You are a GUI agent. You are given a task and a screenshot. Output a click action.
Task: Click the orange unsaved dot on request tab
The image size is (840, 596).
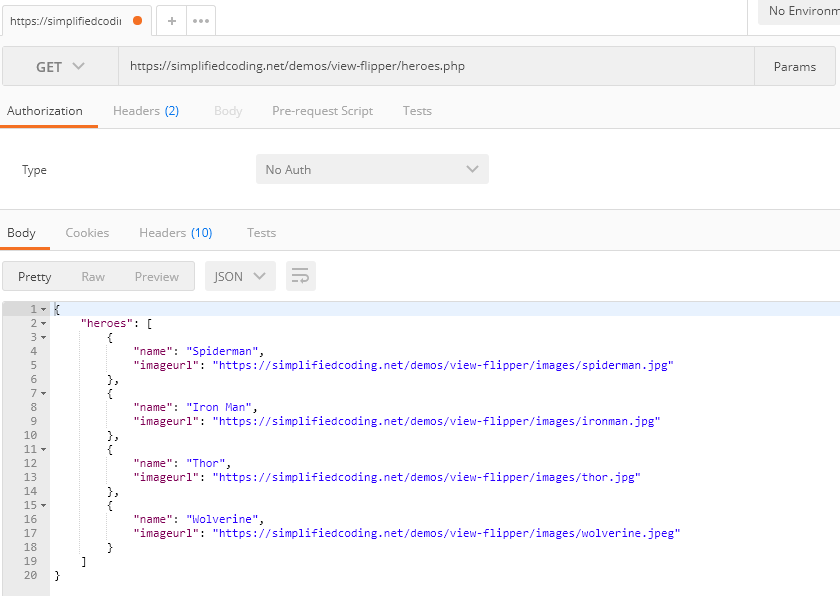click(x=138, y=21)
